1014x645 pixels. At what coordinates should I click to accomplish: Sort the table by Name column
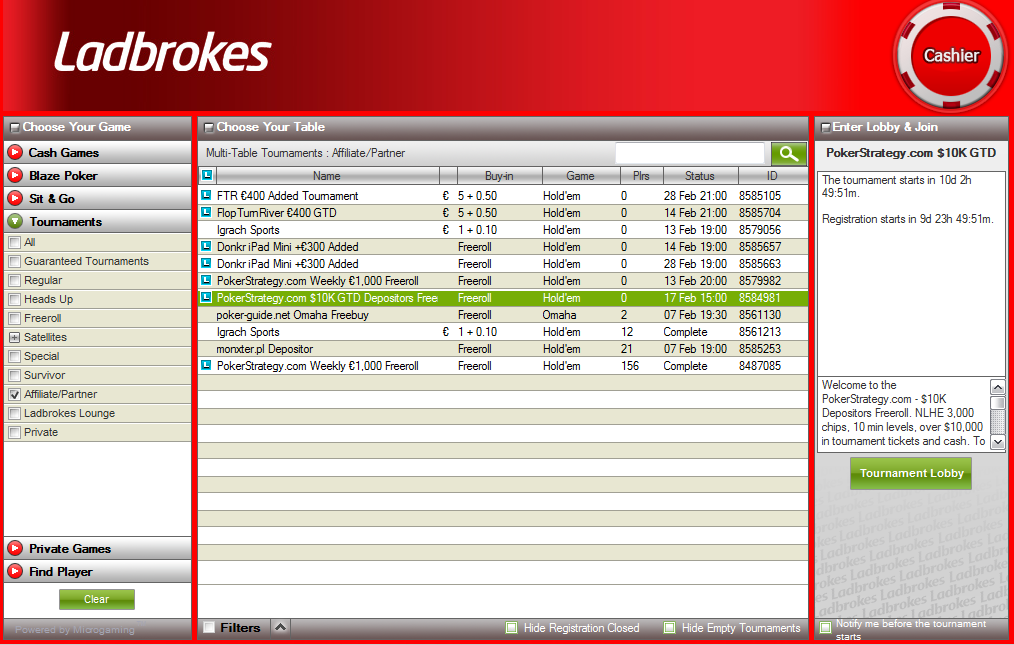click(x=327, y=176)
